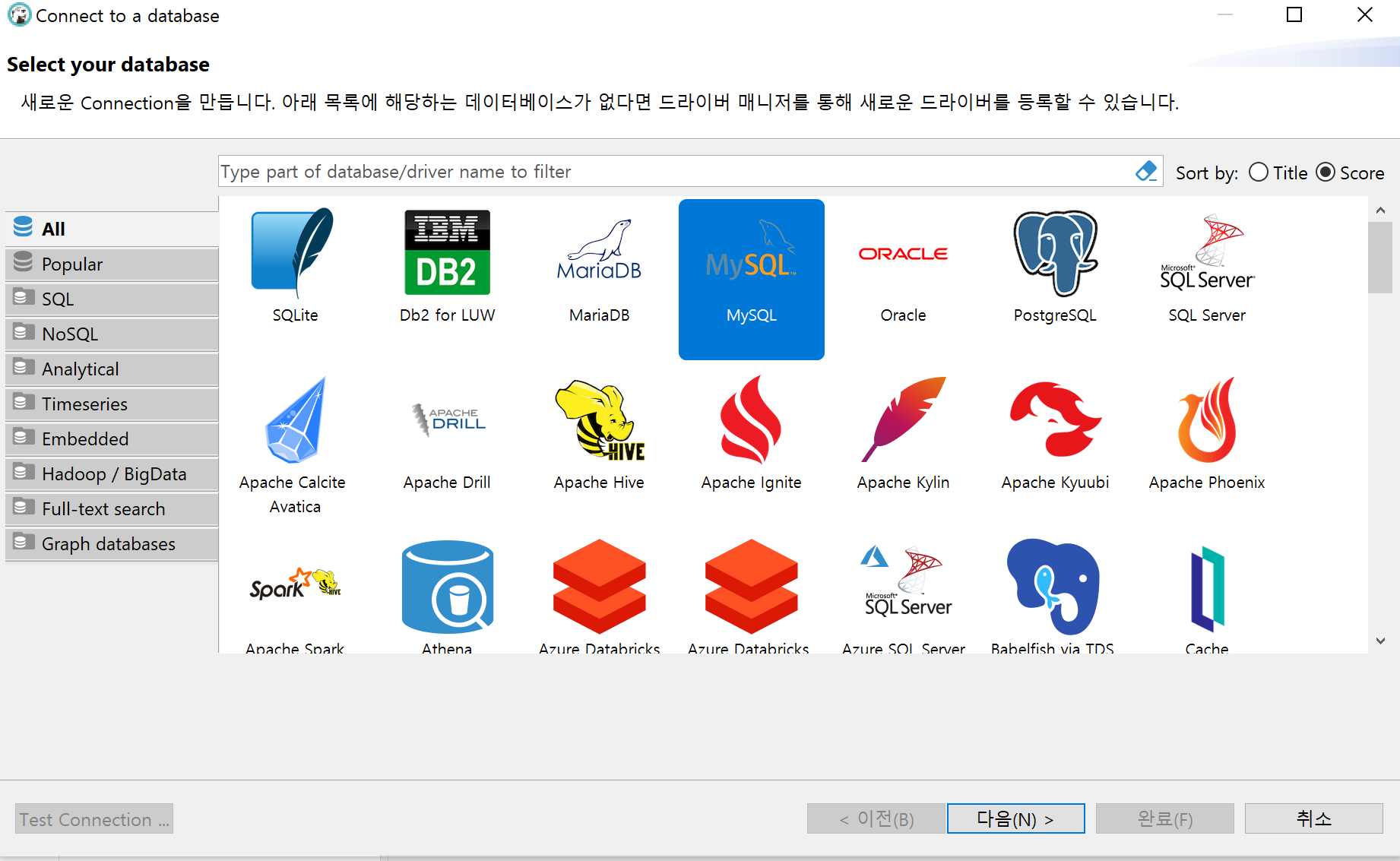Show All database categories
Image resolution: width=1400 pixels, height=861 pixels.
click(x=112, y=229)
